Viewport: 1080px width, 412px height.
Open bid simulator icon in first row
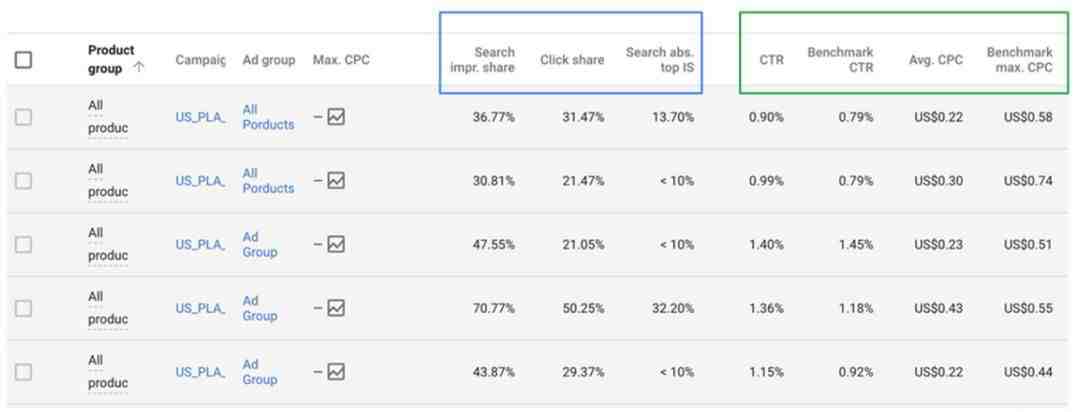coord(336,117)
